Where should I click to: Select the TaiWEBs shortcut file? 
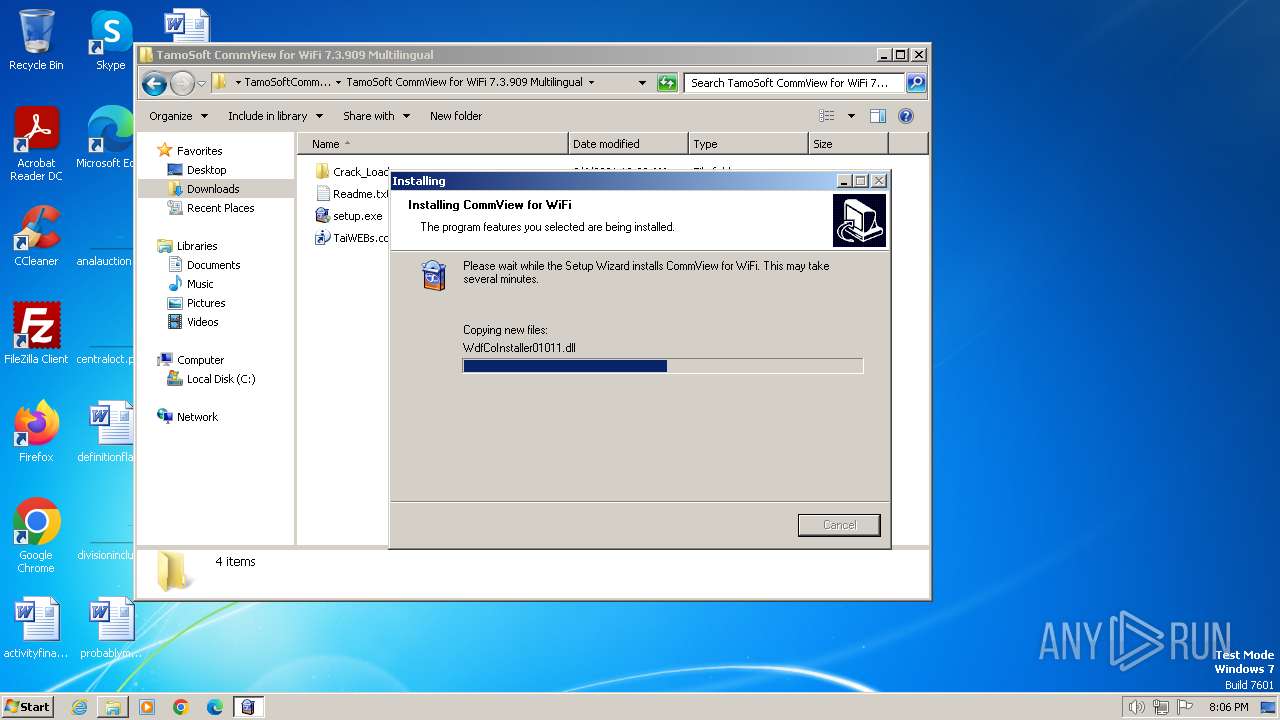click(x=352, y=238)
